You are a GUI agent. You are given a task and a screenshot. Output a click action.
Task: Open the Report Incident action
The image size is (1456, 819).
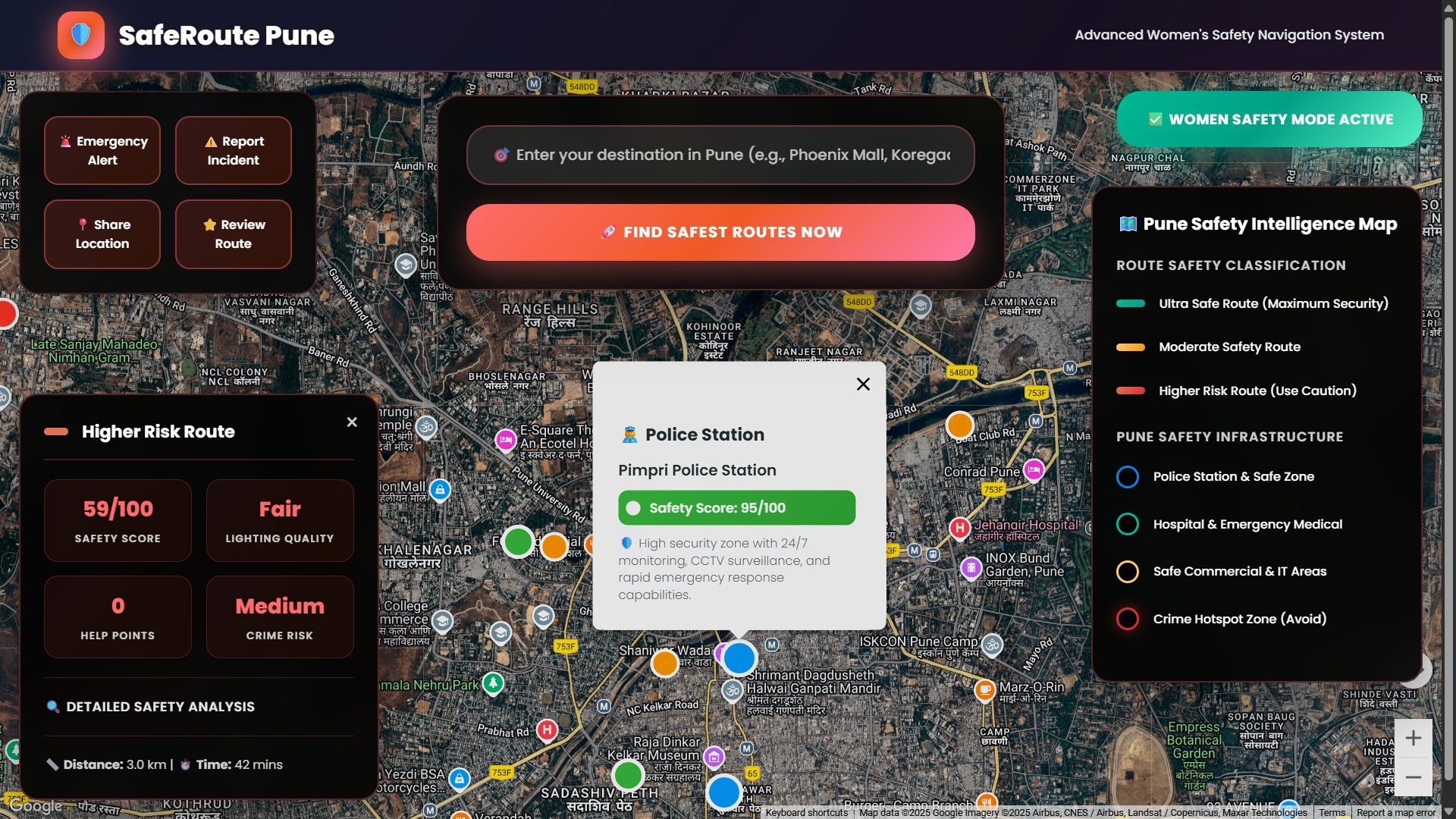[x=234, y=151]
